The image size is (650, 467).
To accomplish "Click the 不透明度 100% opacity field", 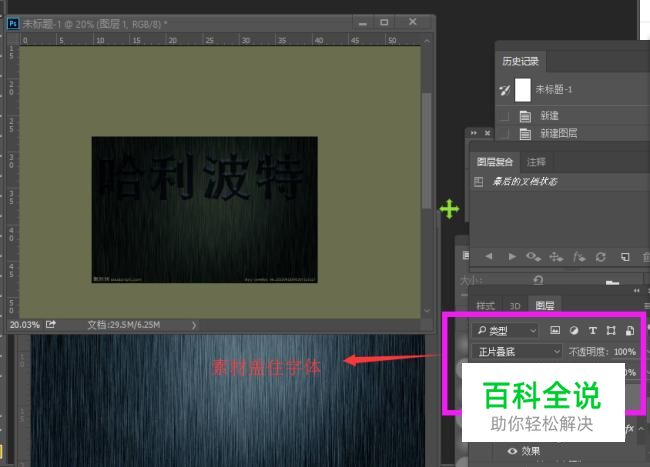I will (x=625, y=352).
